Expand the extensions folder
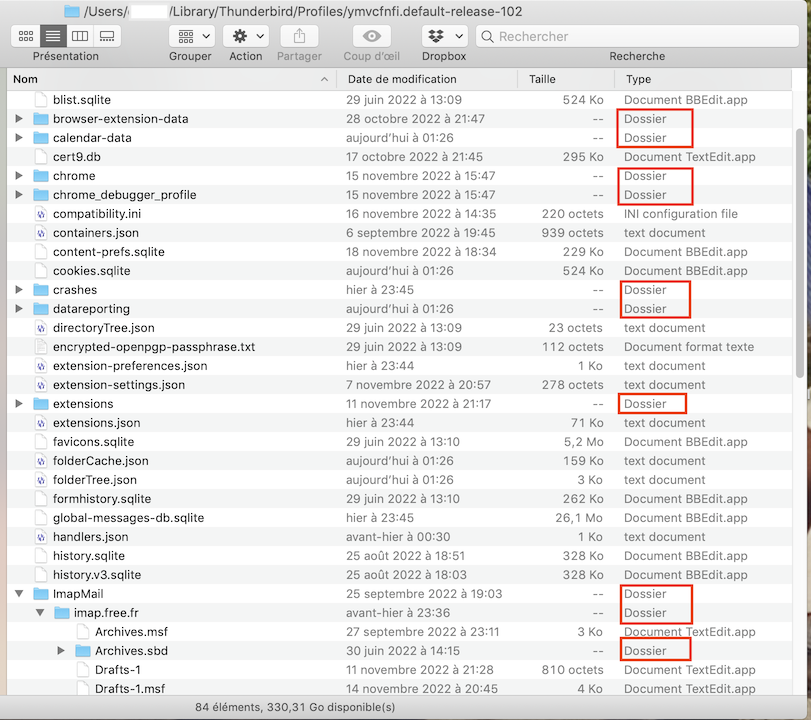 [19, 404]
